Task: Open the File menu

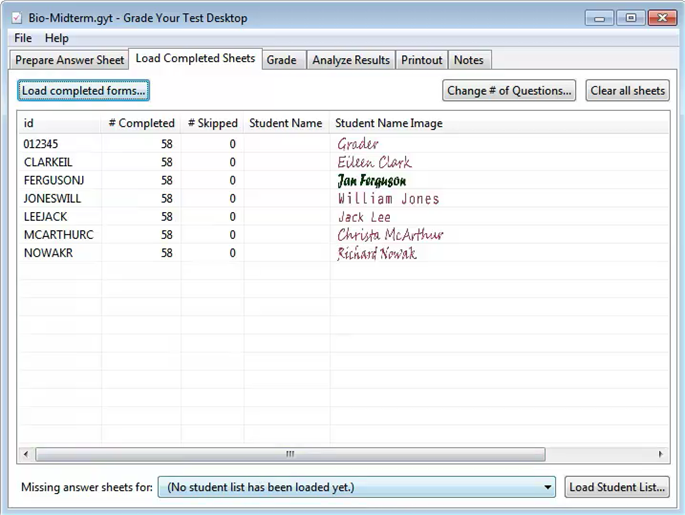Action: (x=22, y=38)
